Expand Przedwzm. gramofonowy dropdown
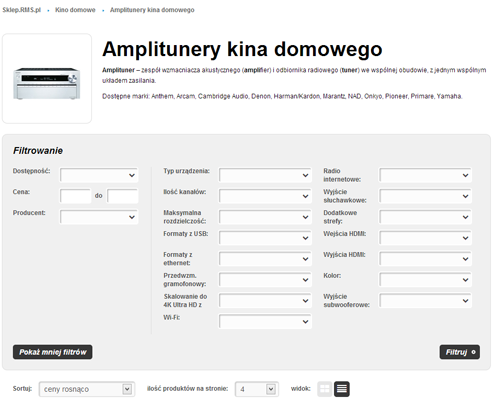The height and width of the screenshot is (403, 492). pyautogui.click(x=265, y=280)
